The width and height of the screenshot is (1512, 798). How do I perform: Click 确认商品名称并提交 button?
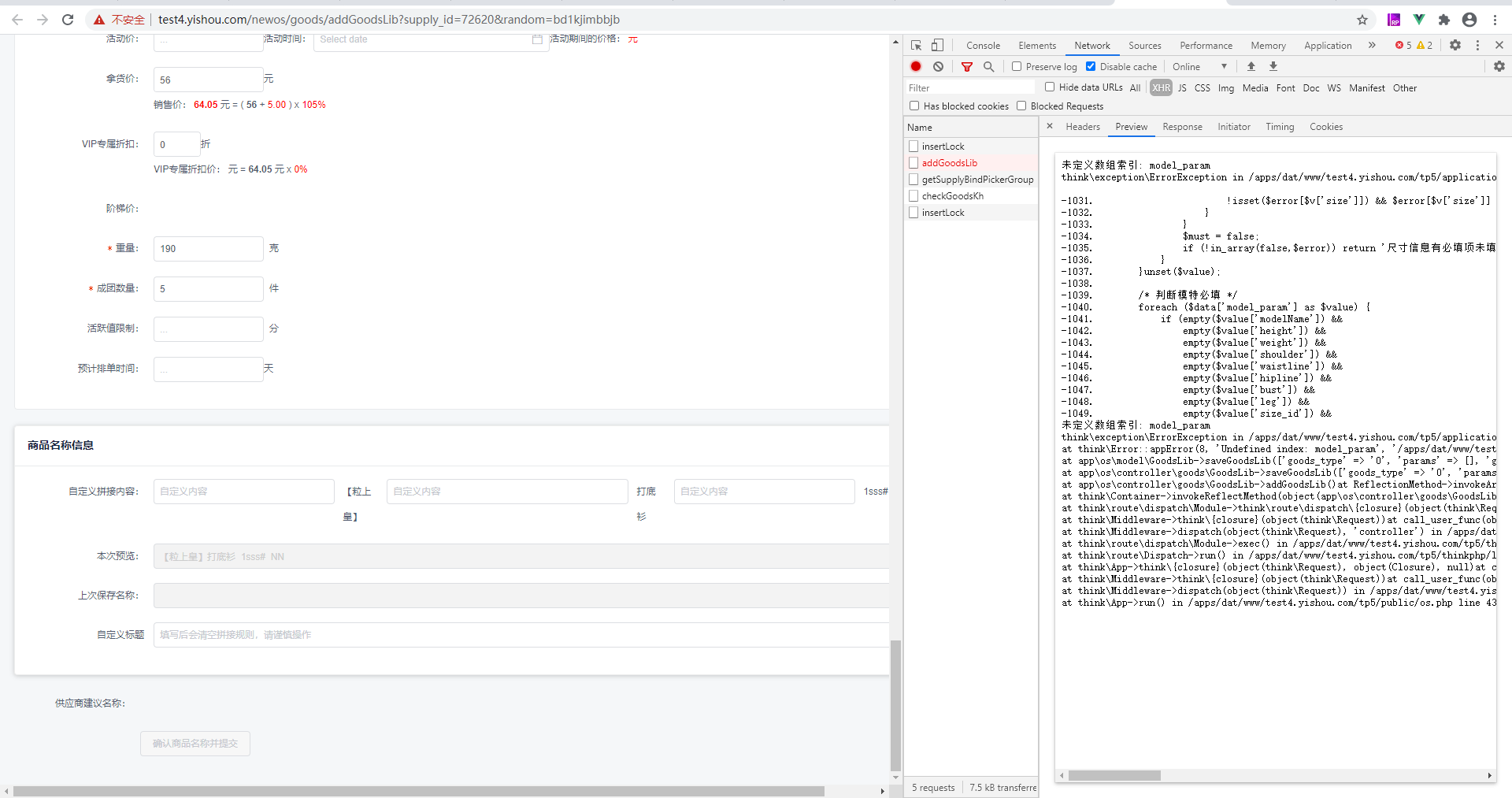(x=195, y=744)
